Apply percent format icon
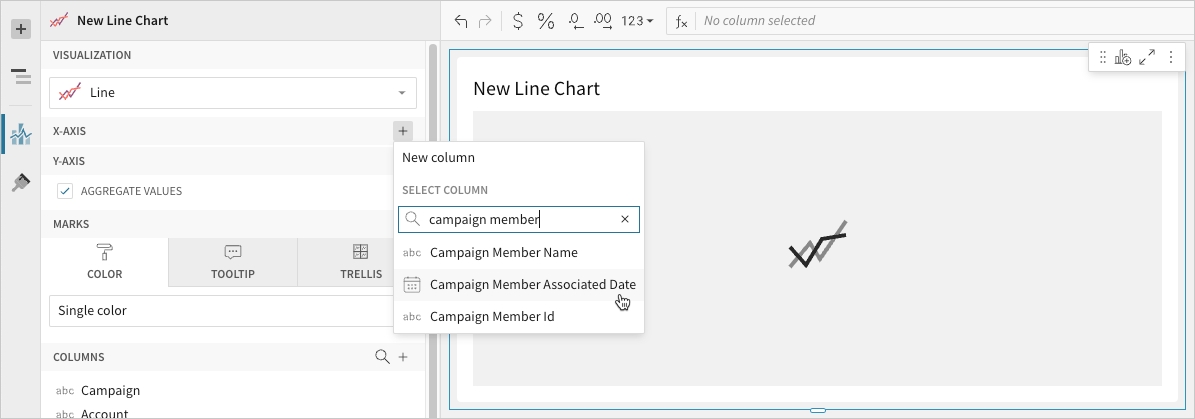 pyautogui.click(x=546, y=21)
